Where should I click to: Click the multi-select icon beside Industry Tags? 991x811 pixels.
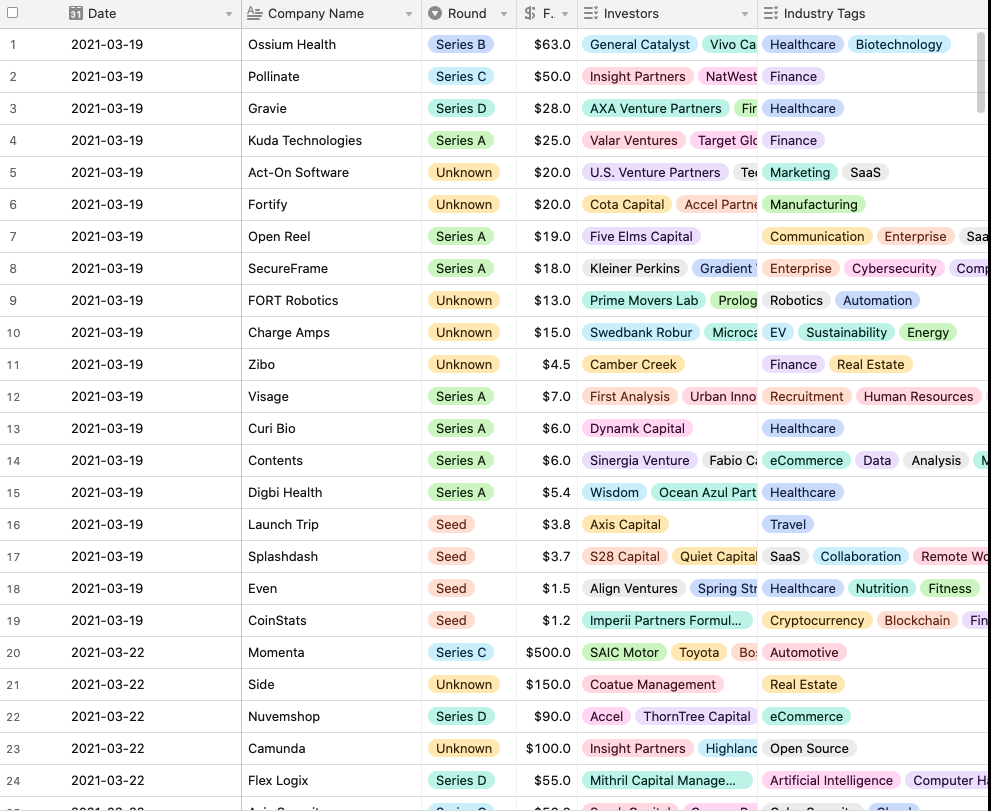(770, 13)
